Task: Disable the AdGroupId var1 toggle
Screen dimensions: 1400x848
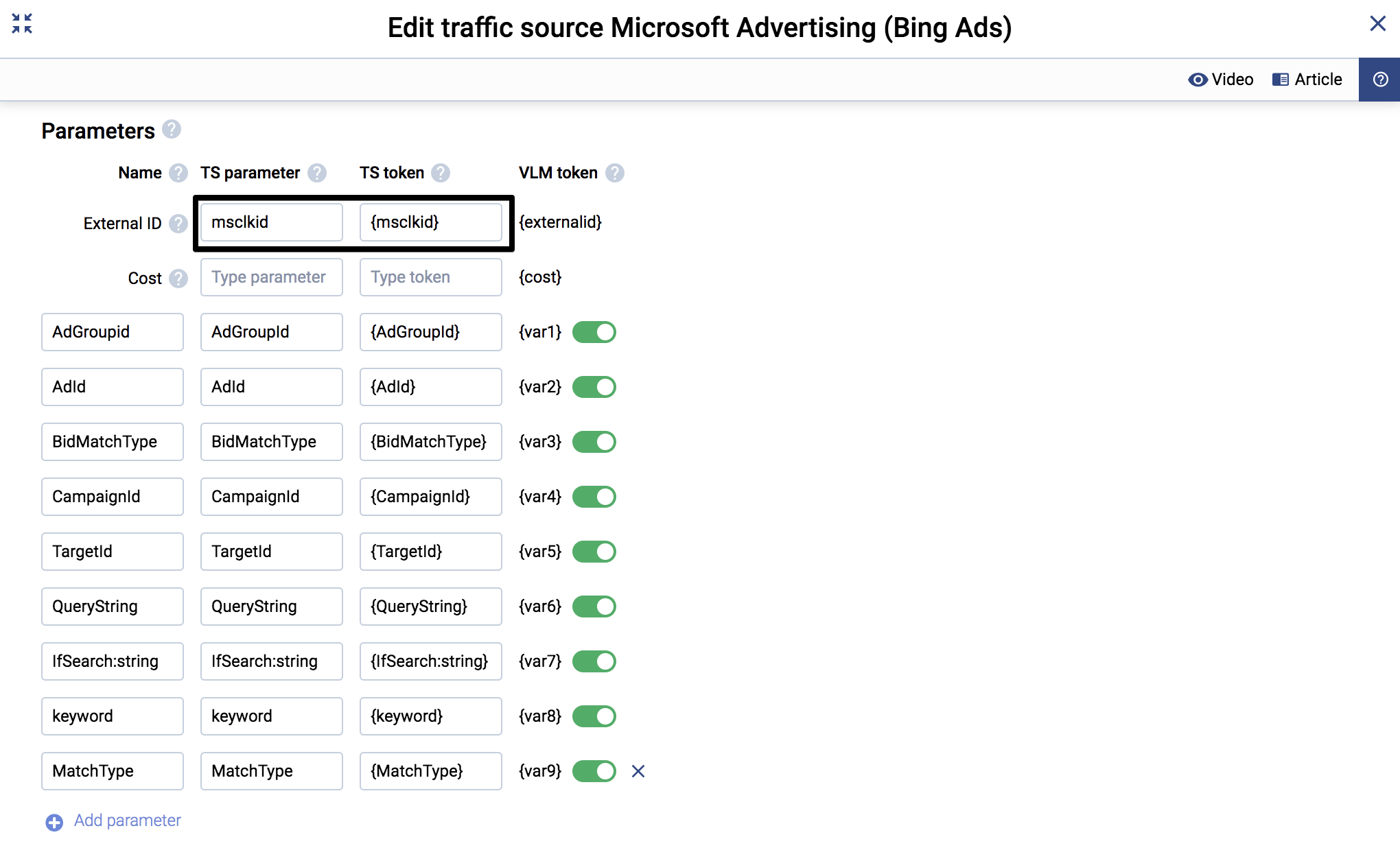Action: coord(594,332)
